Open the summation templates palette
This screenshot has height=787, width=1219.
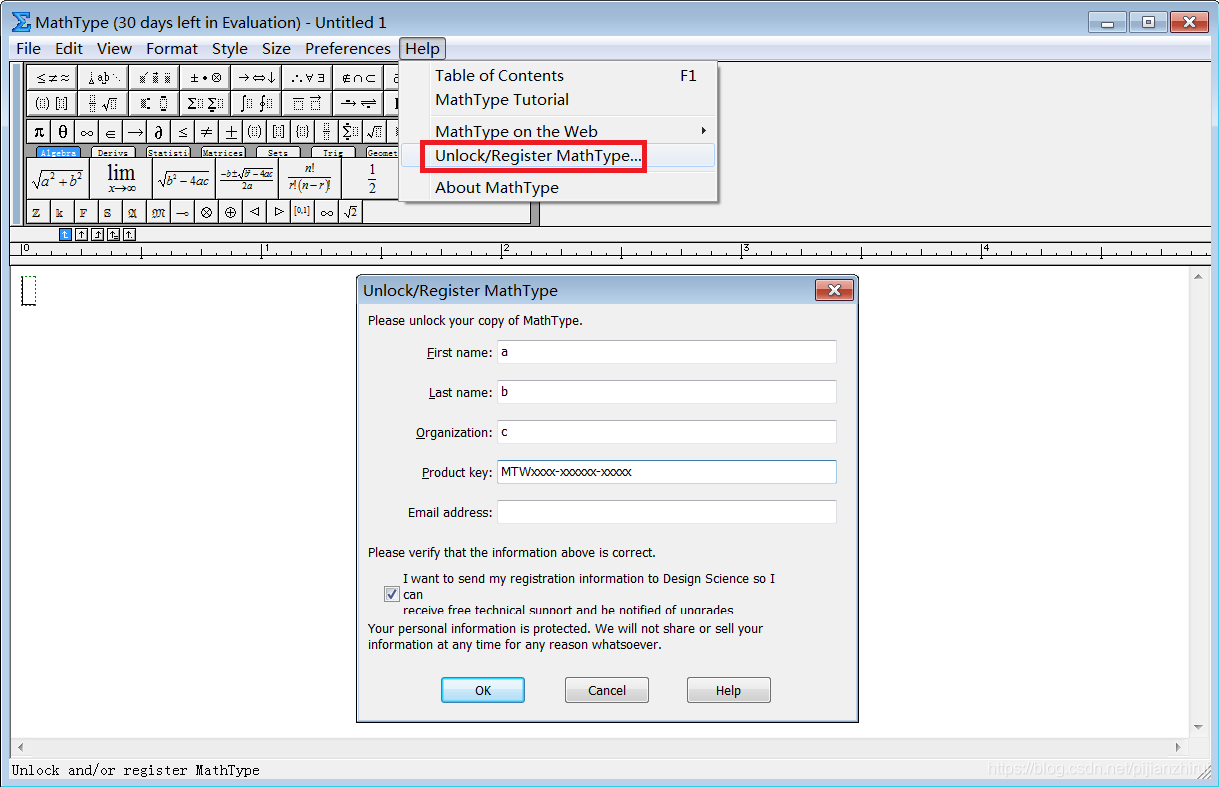pyautogui.click(x=204, y=103)
